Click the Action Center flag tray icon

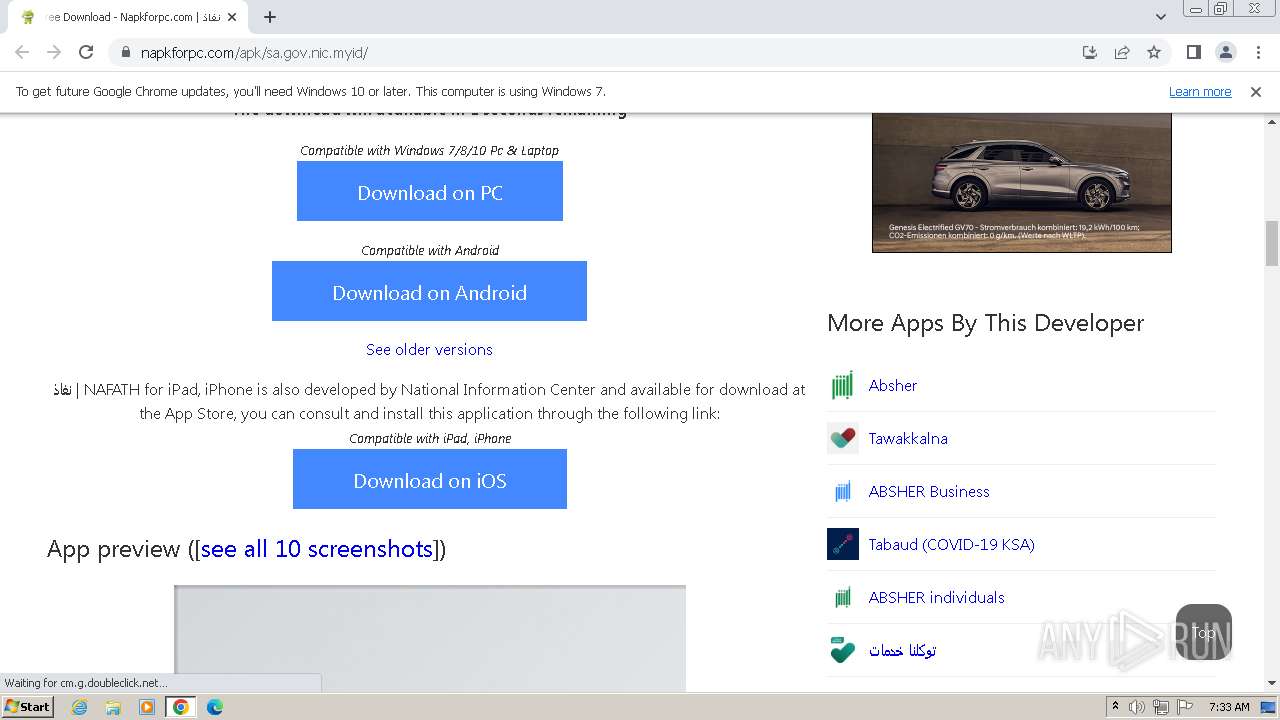pos(1185,707)
